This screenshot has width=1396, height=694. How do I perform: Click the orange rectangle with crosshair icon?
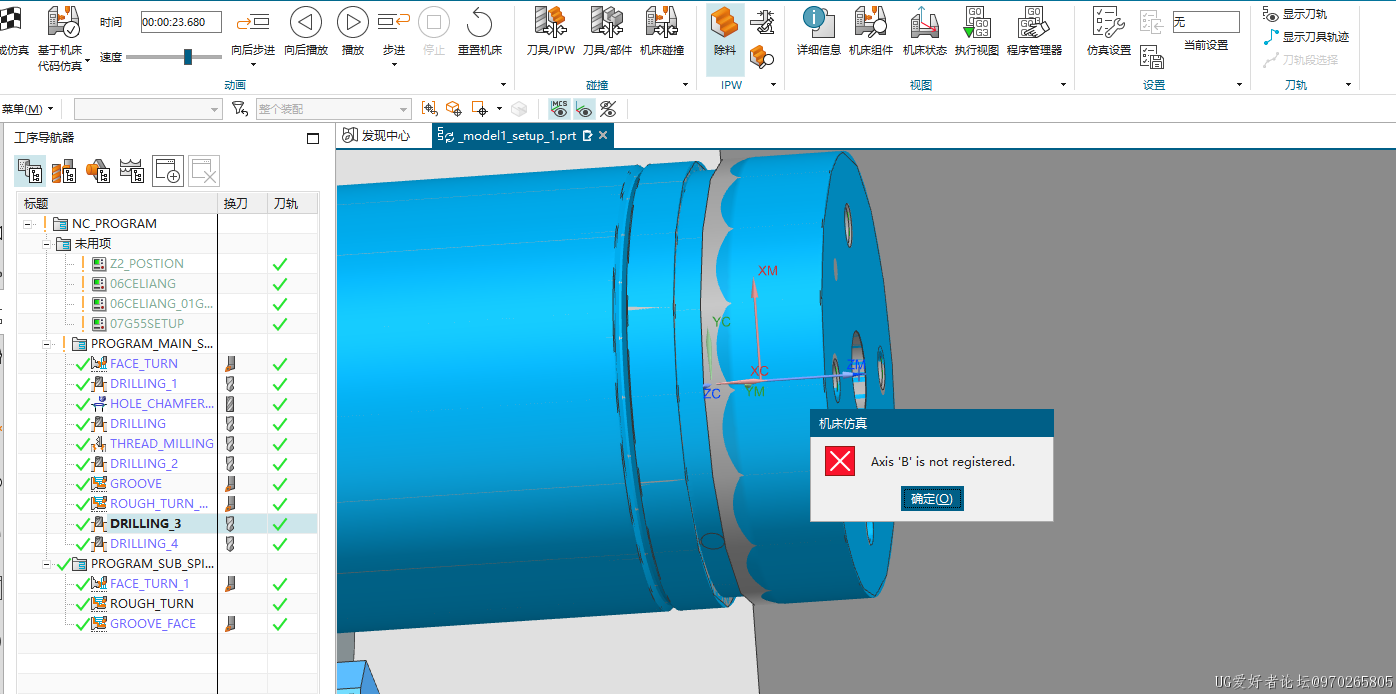(480, 108)
